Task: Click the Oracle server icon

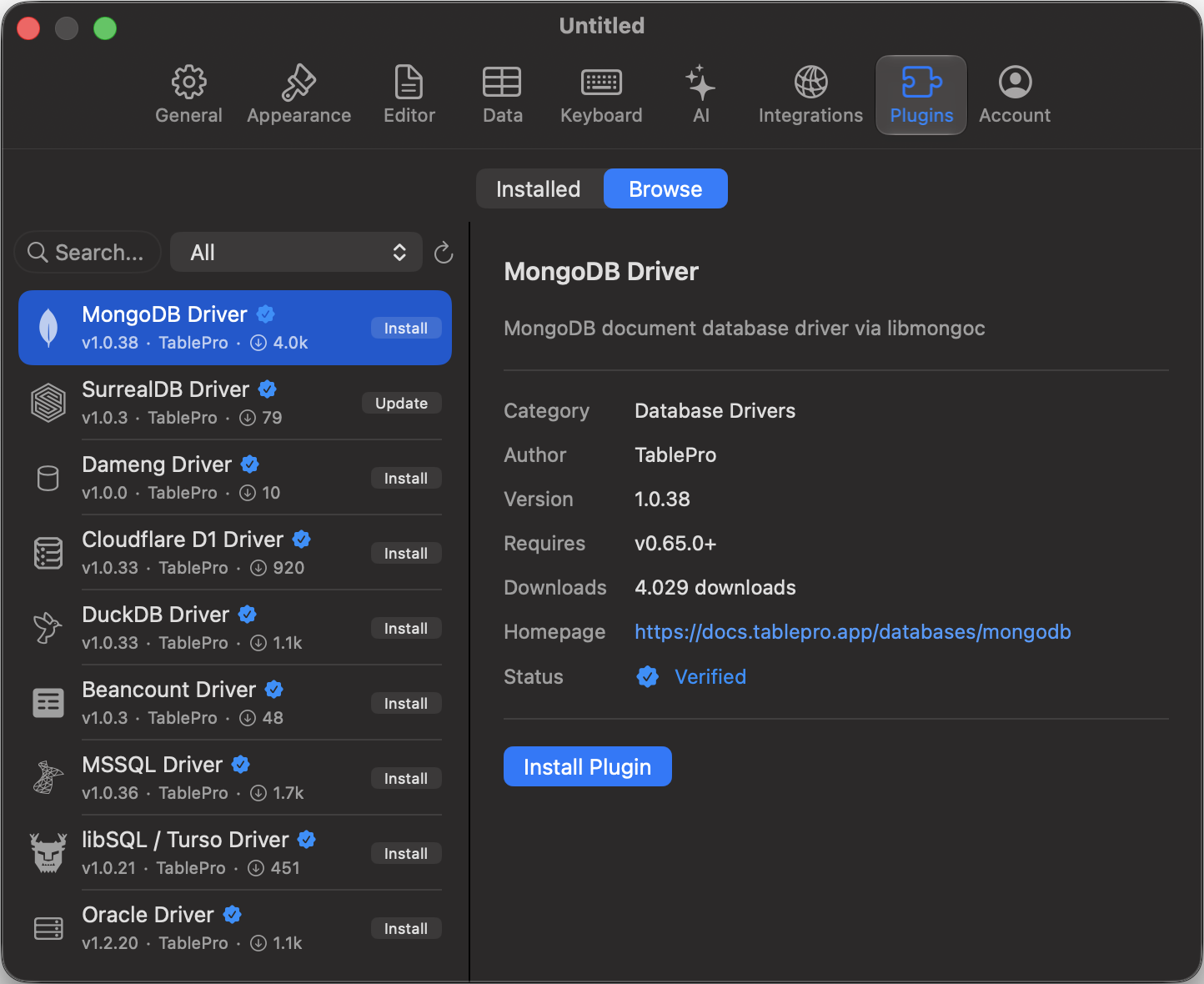Action: pos(48,928)
